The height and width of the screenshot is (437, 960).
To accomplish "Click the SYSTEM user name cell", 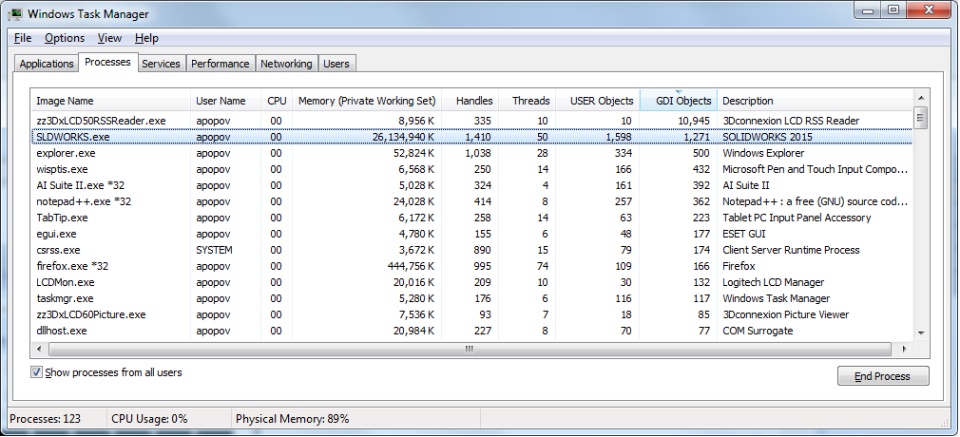I will [214, 250].
